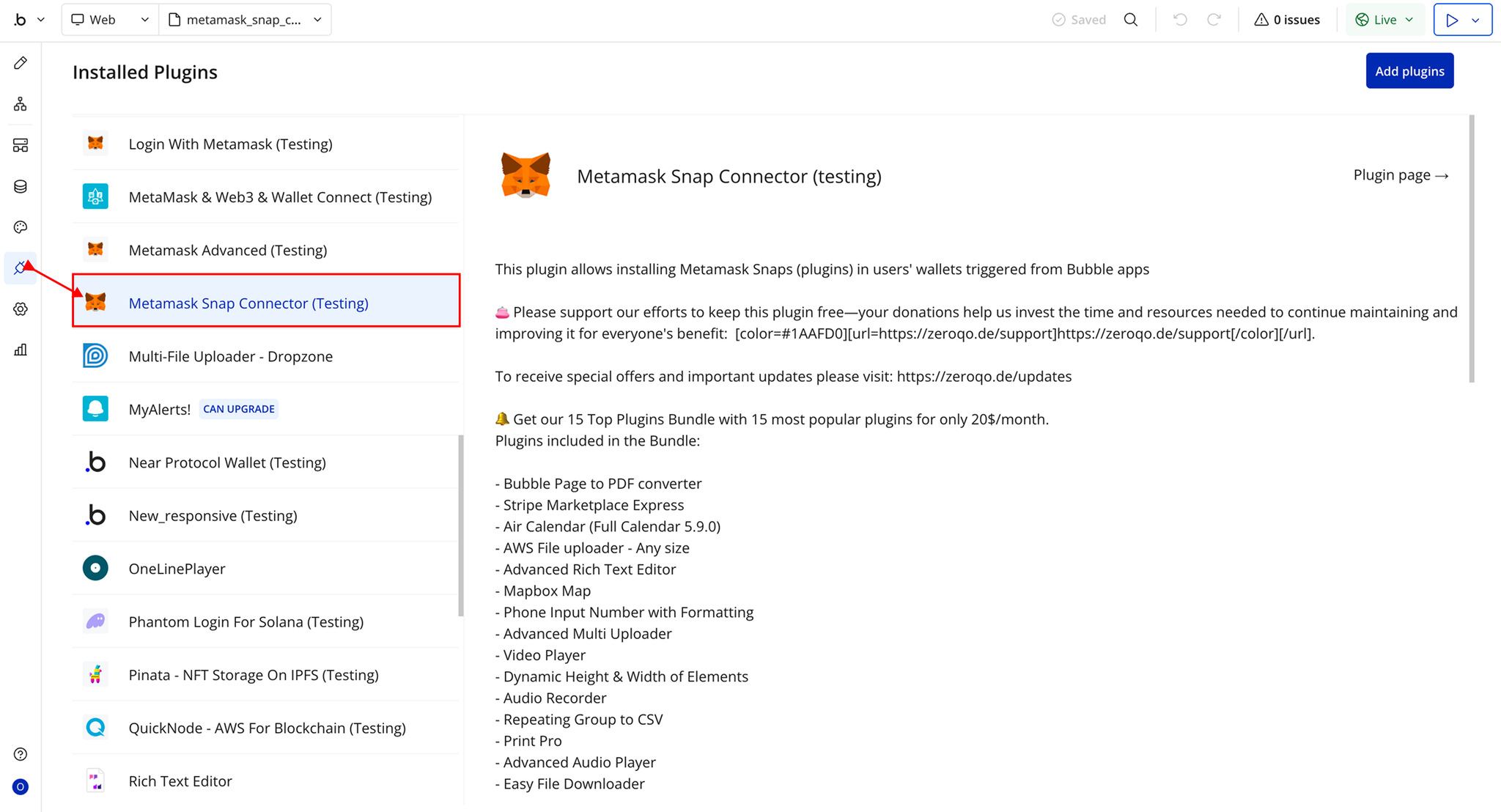The image size is (1501, 812).
Task: Open the Bubble logo menu dropdown
Action: tap(28, 20)
